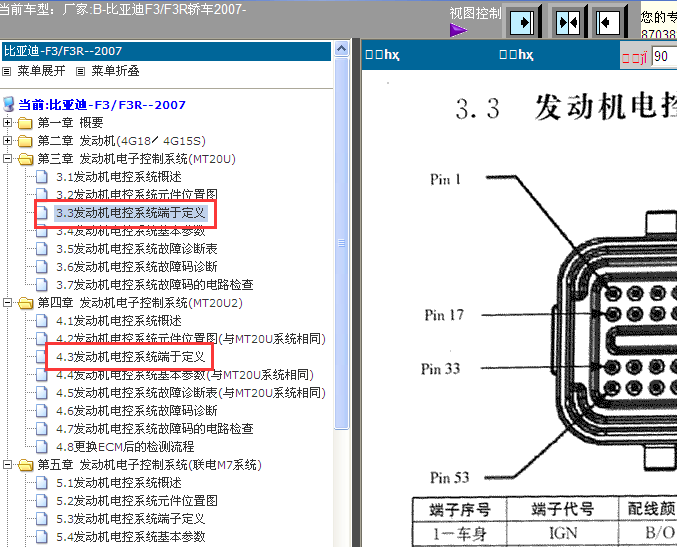677x547 pixels.
Task: Click page icon of 3.7 电路检查
Action: 42,285
